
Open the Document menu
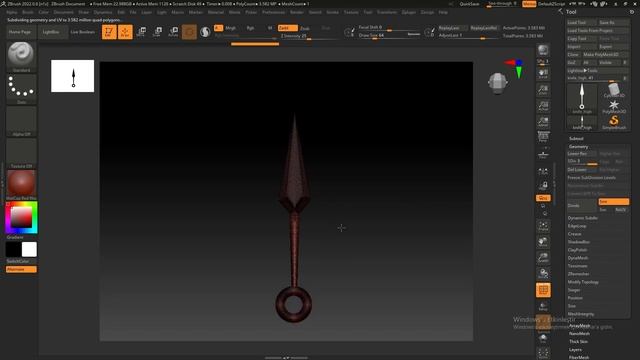tap(63, 12)
